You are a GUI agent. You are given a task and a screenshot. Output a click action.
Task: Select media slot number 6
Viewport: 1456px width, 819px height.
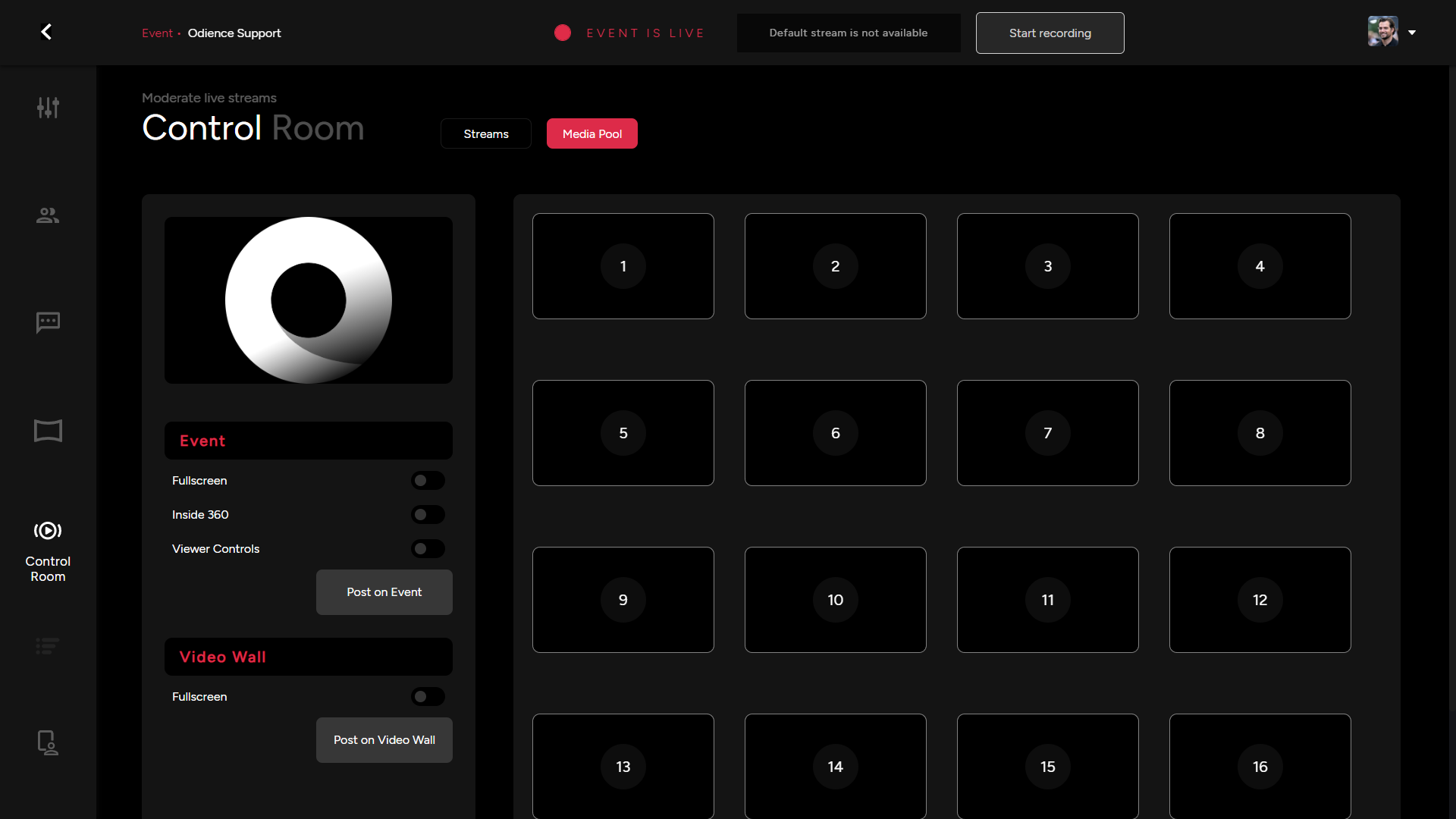[x=835, y=433]
